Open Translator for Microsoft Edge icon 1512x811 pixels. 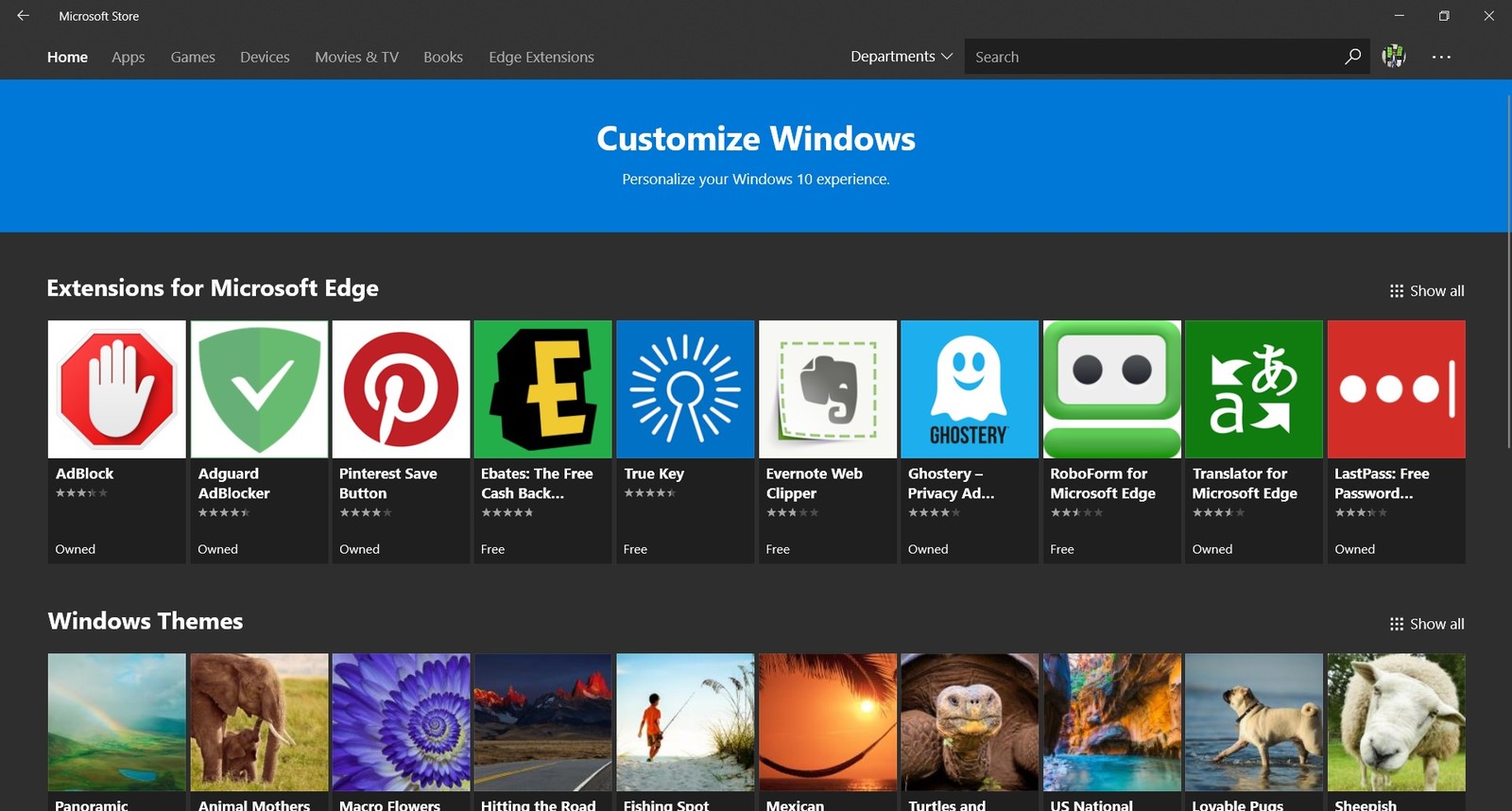coord(1254,389)
